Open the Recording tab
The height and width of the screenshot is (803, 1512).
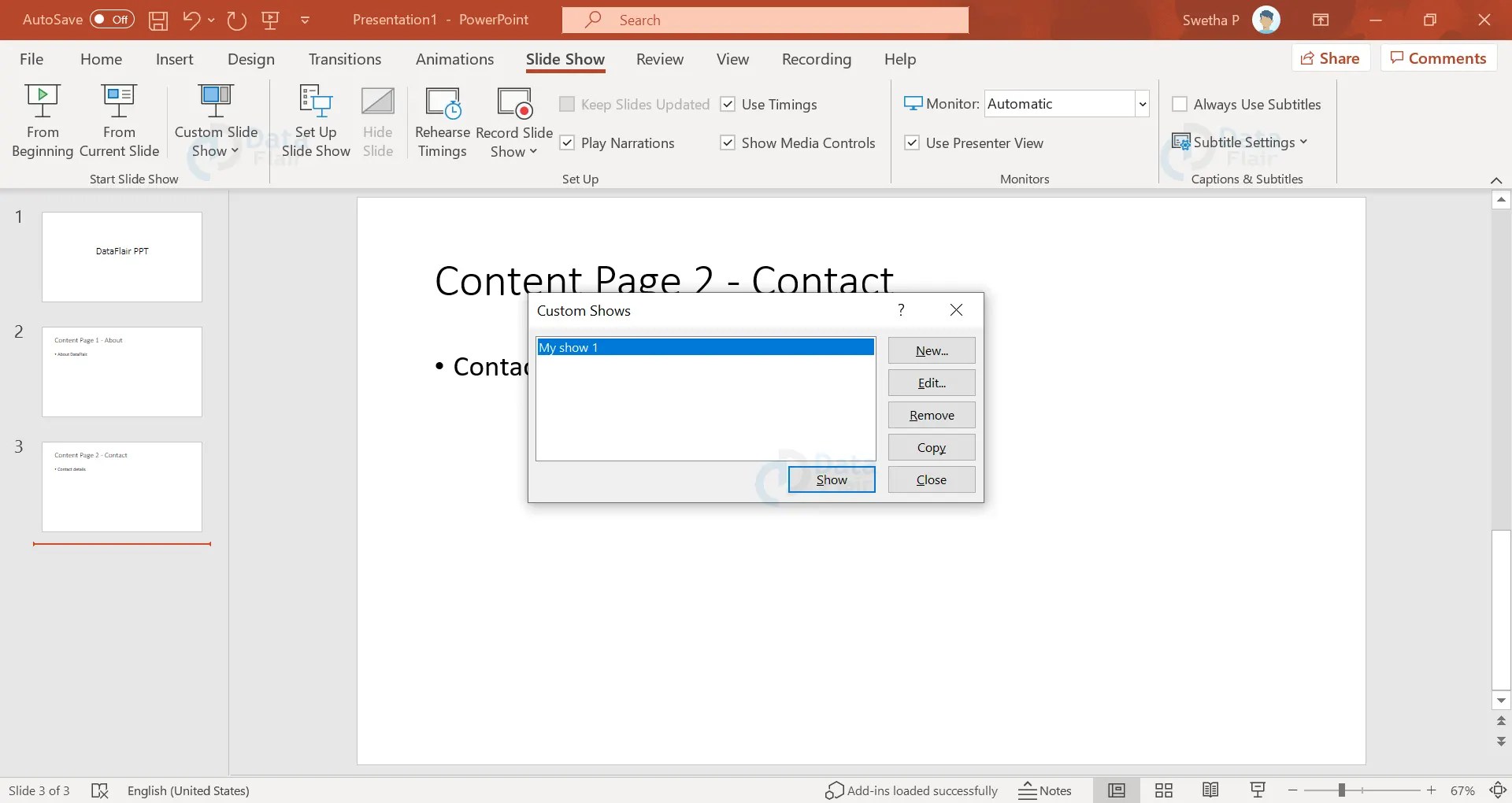[x=816, y=58]
